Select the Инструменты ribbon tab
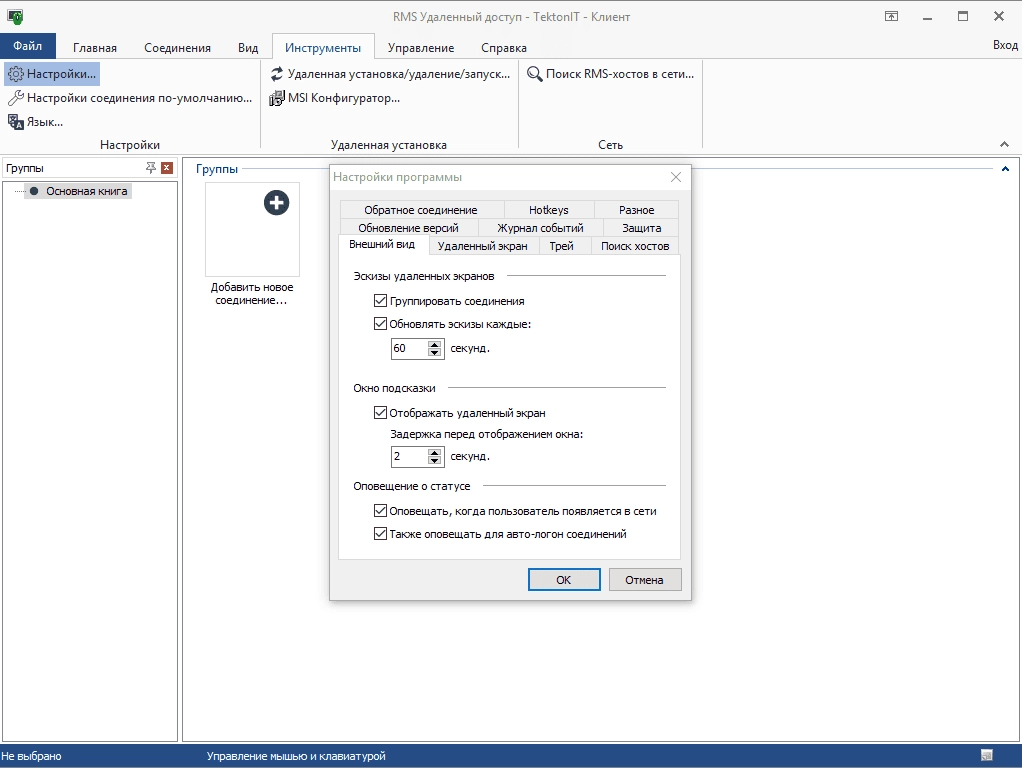Viewport: 1022px width, 768px height. [x=323, y=48]
